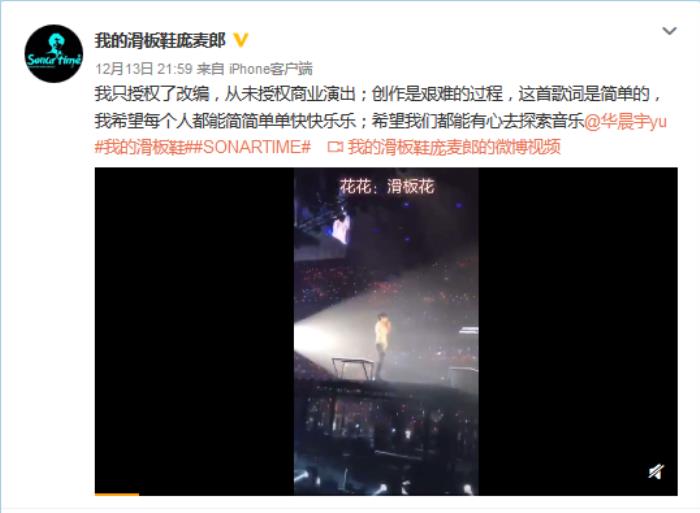Screen dimensions: 700x513
Task: Click the black left margin of the video
Action: (x=194, y=331)
